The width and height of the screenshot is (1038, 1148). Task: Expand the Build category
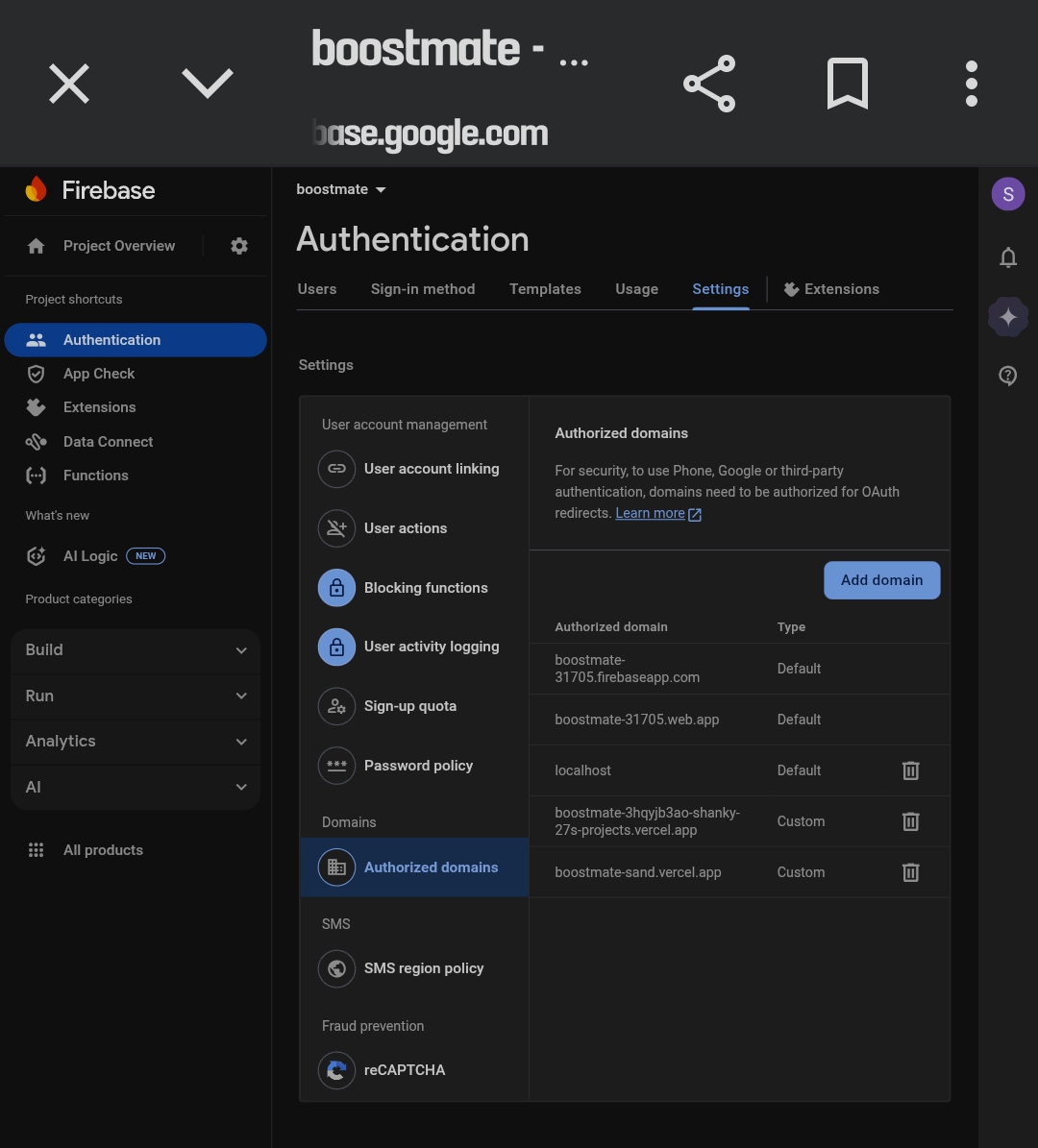pyautogui.click(x=136, y=650)
